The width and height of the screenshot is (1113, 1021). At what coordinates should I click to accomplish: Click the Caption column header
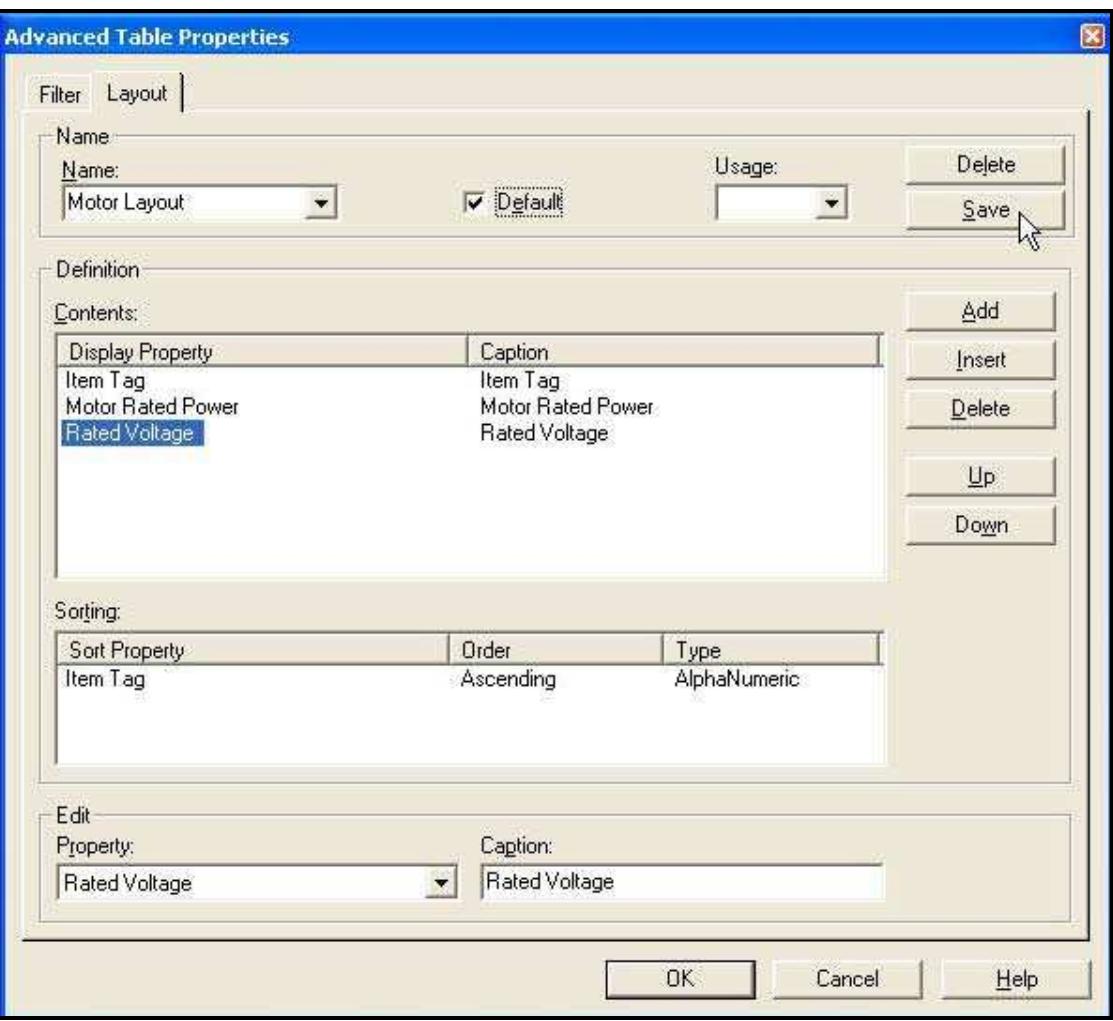click(x=673, y=352)
